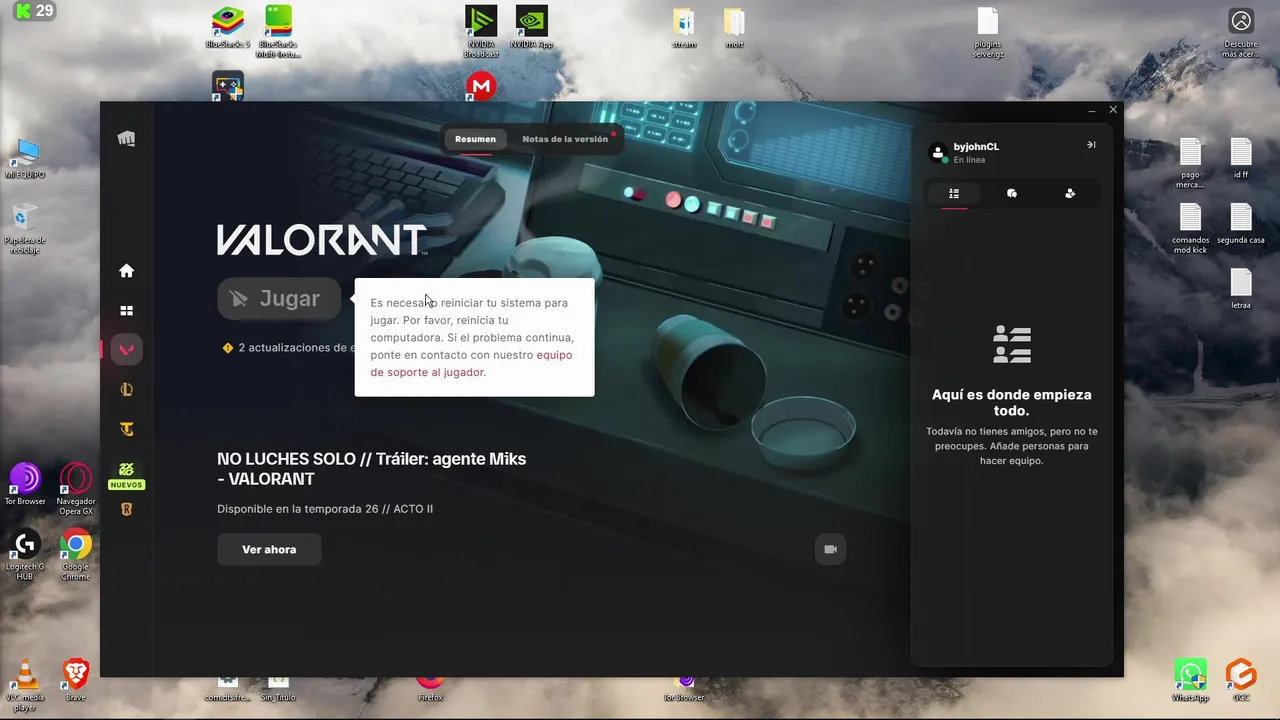Open the letraa file on desktop

pyautogui.click(x=1241, y=289)
